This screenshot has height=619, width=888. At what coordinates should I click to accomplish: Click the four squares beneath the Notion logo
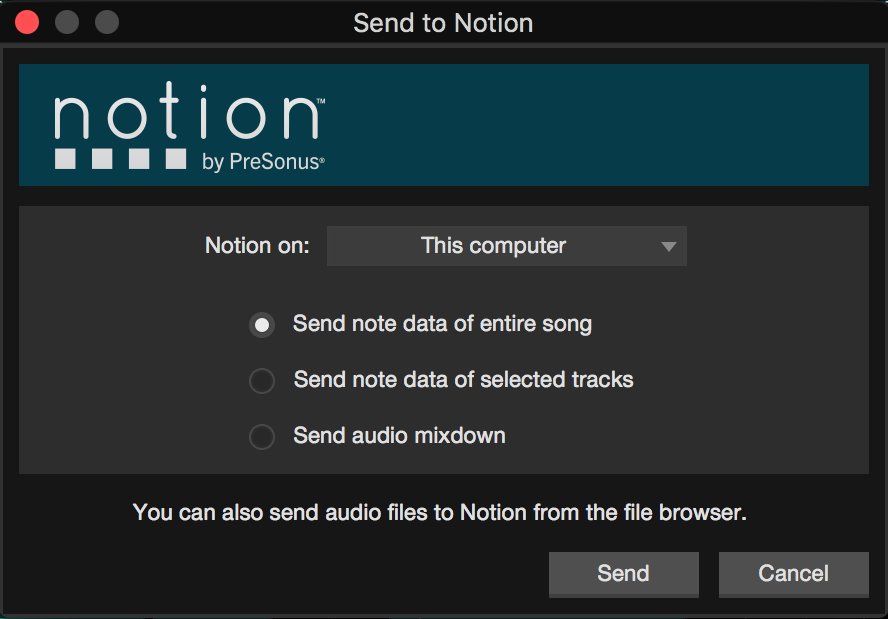pos(120,159)
